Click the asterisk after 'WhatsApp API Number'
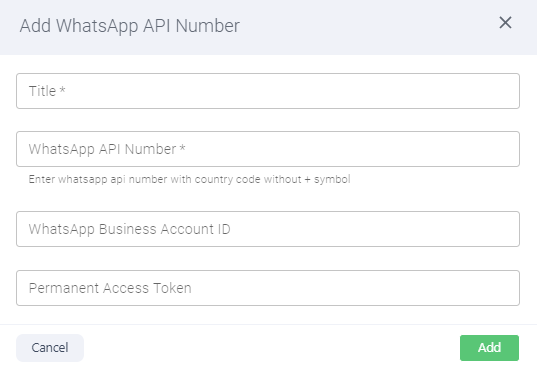 coord(182,148)
